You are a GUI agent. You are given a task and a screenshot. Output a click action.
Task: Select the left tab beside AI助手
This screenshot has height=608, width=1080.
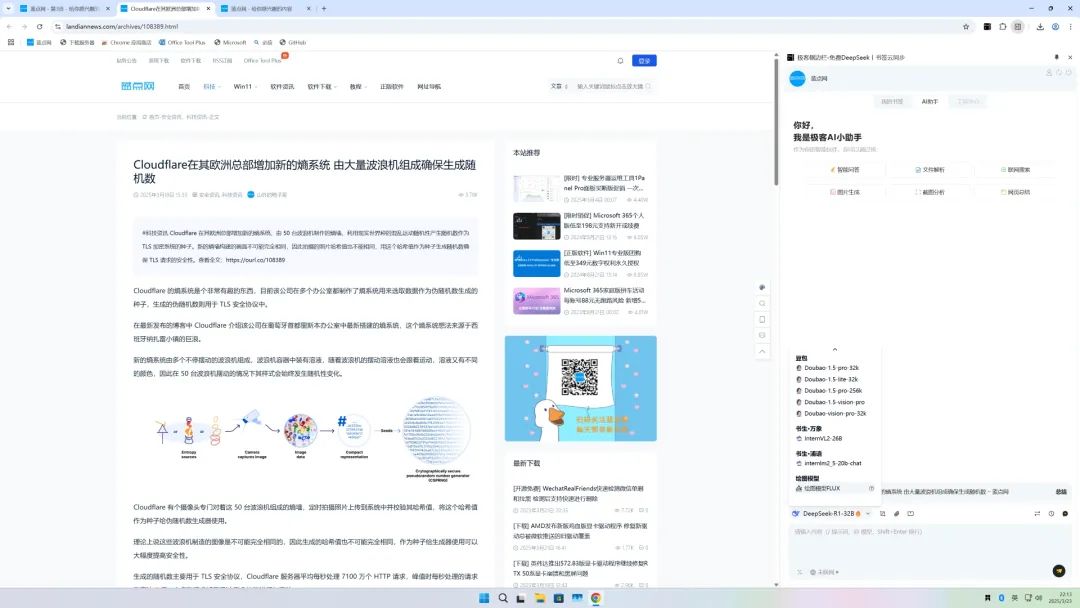892,101
